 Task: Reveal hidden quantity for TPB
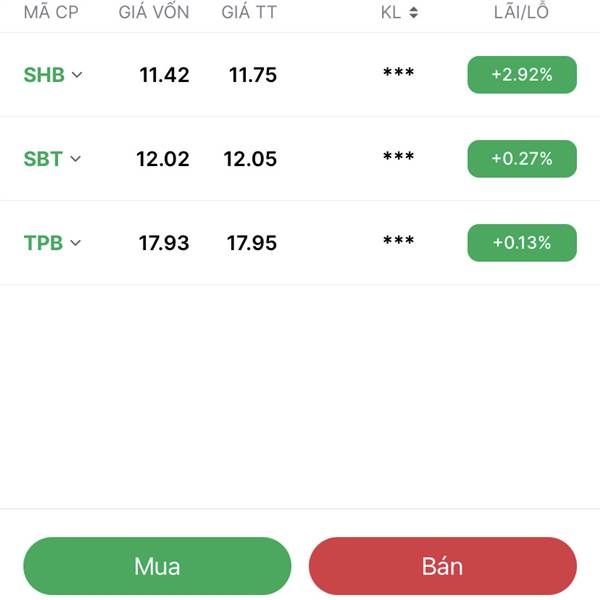pyautogui.click(x=398, y=241)
